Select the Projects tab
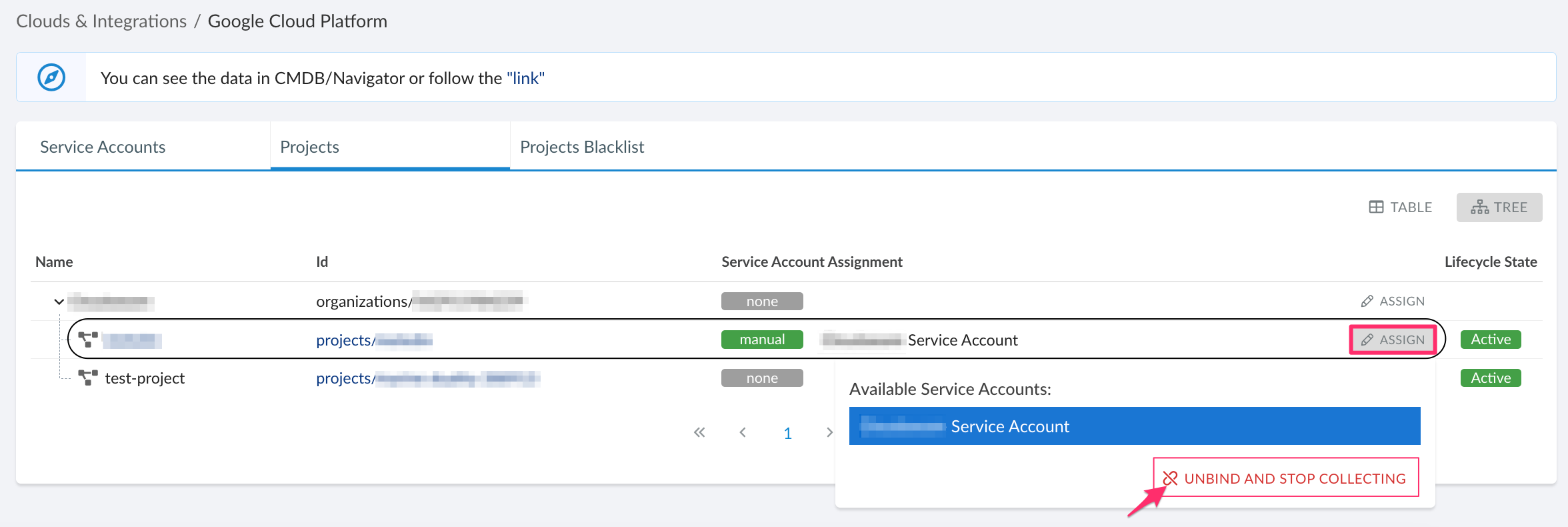 (x=309, y=147)
